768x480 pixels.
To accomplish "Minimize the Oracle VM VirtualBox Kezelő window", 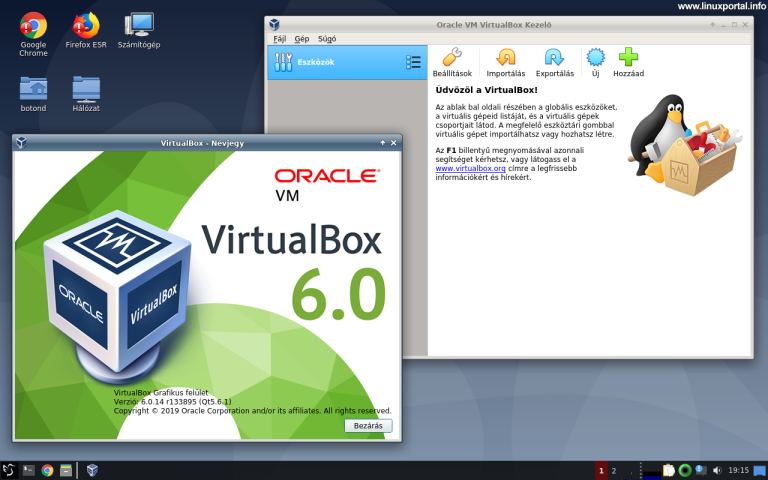I will point(723,24).
